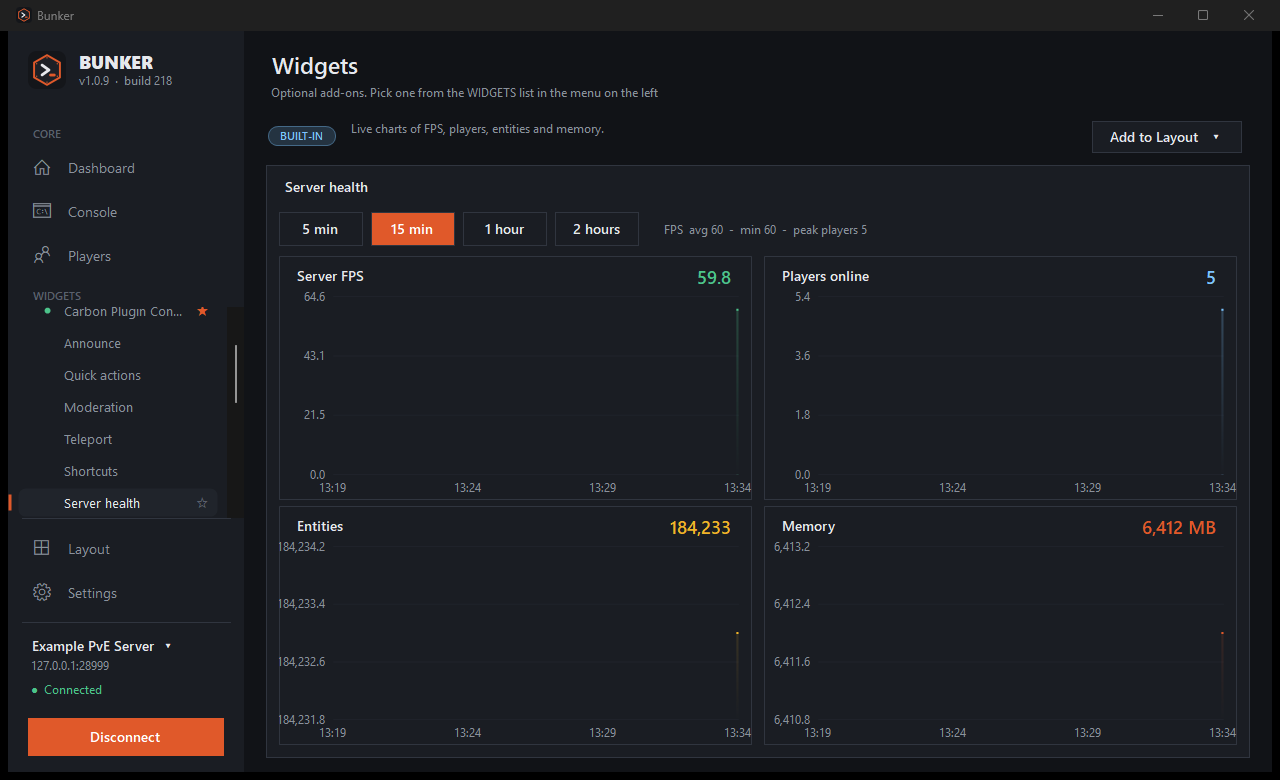This screenshot has width=1280, height=780.
Task: Click the Bunker logo icon in sidebar
Action: 47,70
